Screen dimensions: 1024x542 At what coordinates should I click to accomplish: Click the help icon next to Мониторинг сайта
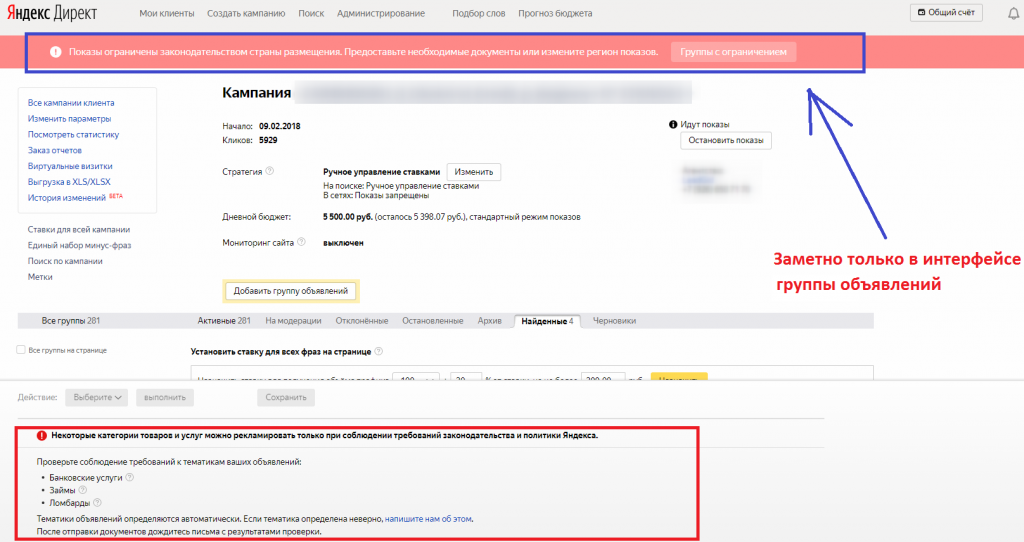click(302, 242)
